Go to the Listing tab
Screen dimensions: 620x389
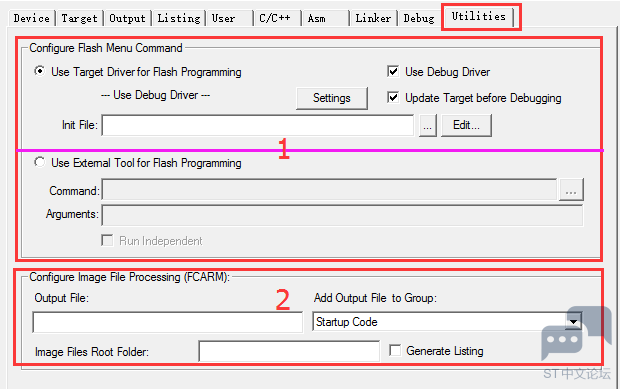179,18
